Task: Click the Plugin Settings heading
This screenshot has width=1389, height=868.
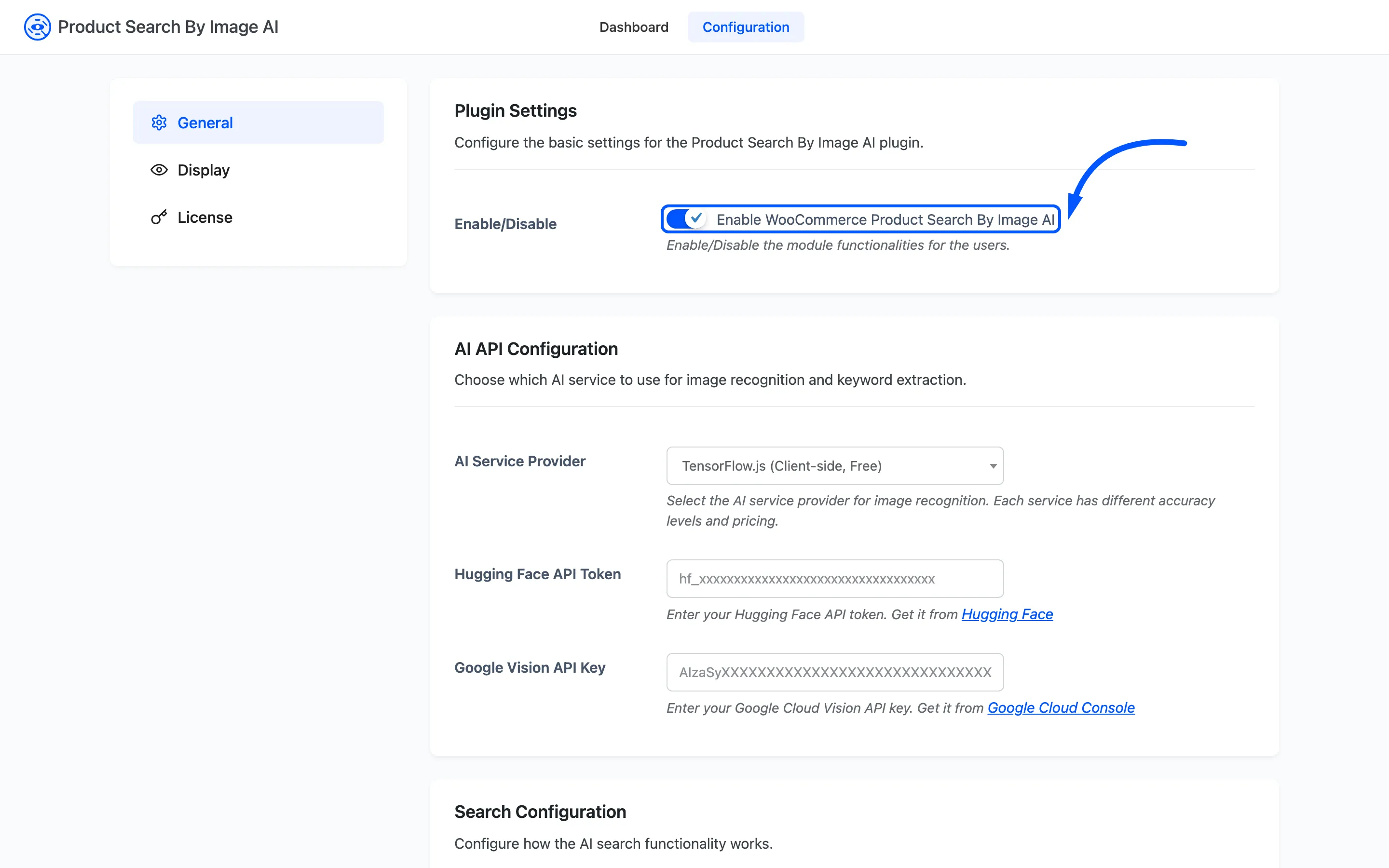Action: (516, 110)
